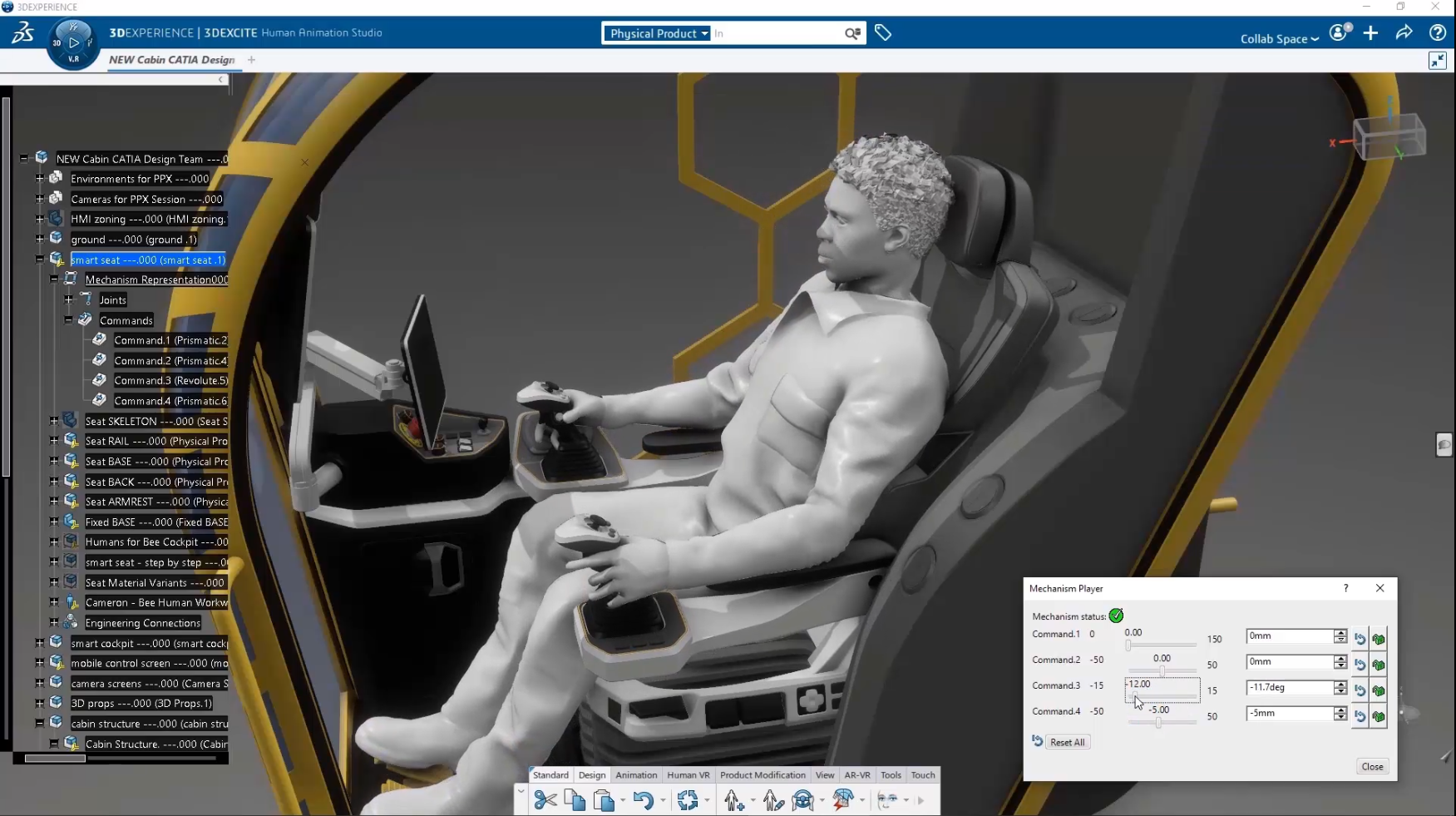Select the edit human manikin icon

click(x=772, y=800)
